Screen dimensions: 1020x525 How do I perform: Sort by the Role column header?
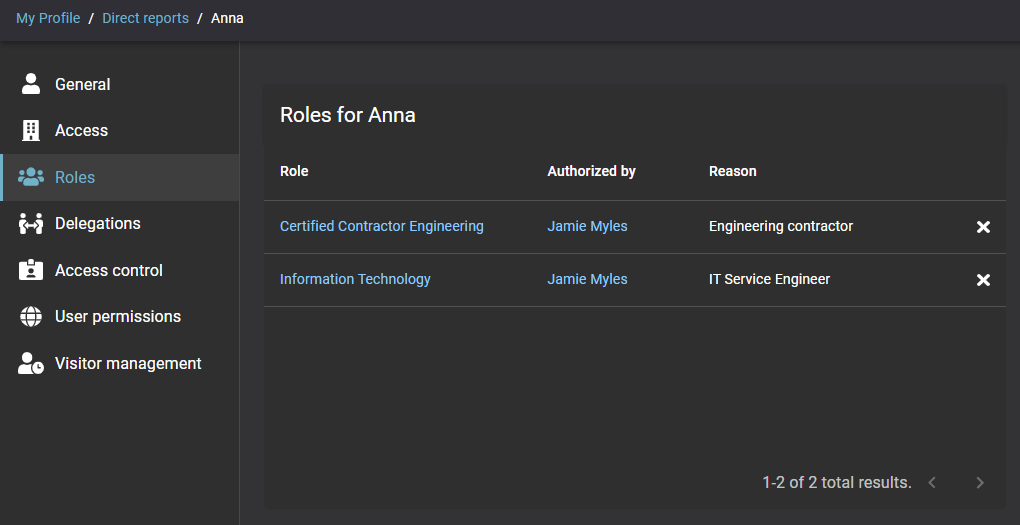[x=294, y=171]
